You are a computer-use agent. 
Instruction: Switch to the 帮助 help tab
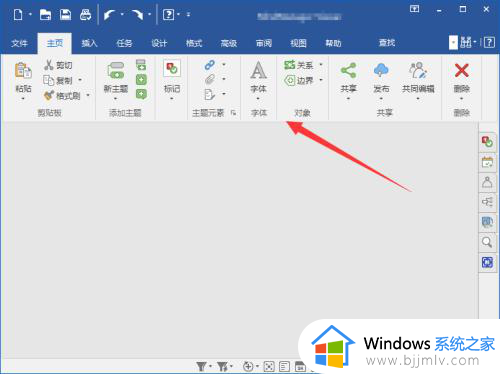click(x=333, y=43)
